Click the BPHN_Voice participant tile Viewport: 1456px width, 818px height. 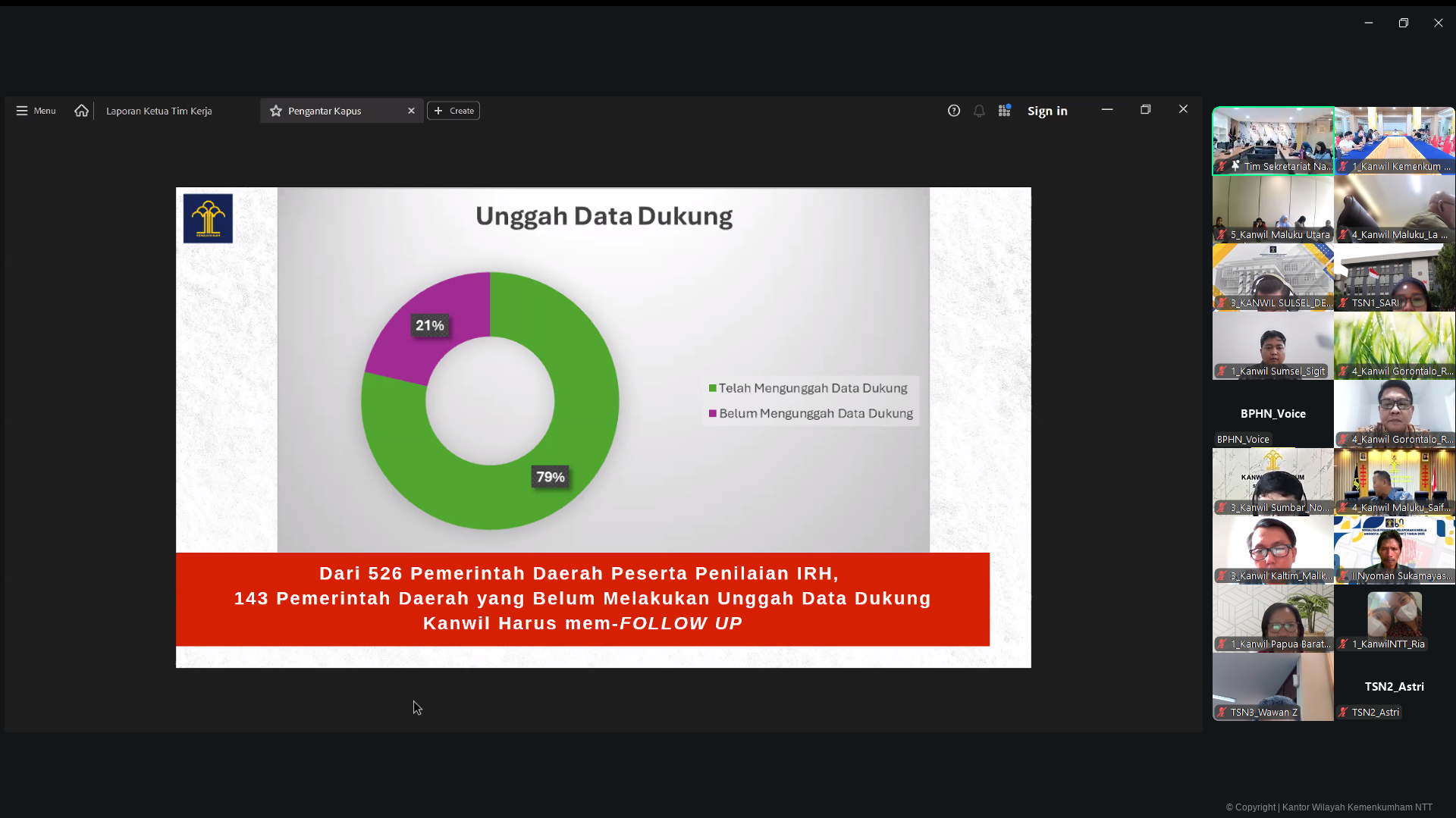1272,413
